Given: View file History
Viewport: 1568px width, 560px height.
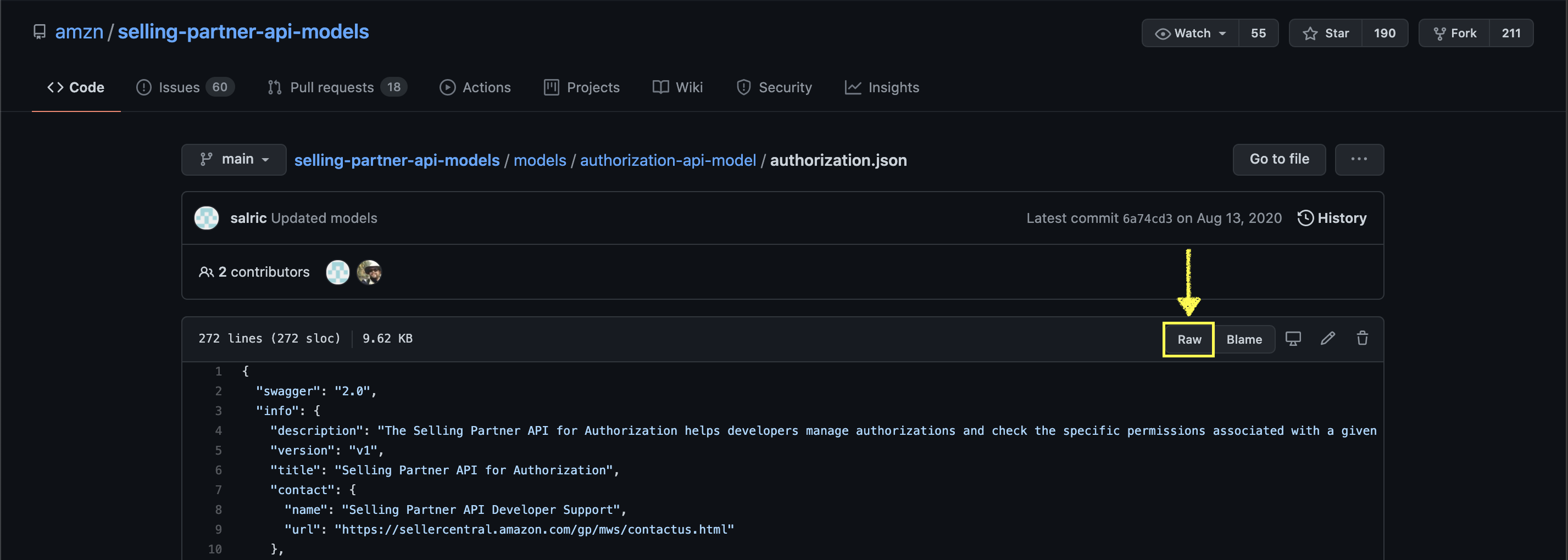Looking at the screenshot, I should [1332, 219].
